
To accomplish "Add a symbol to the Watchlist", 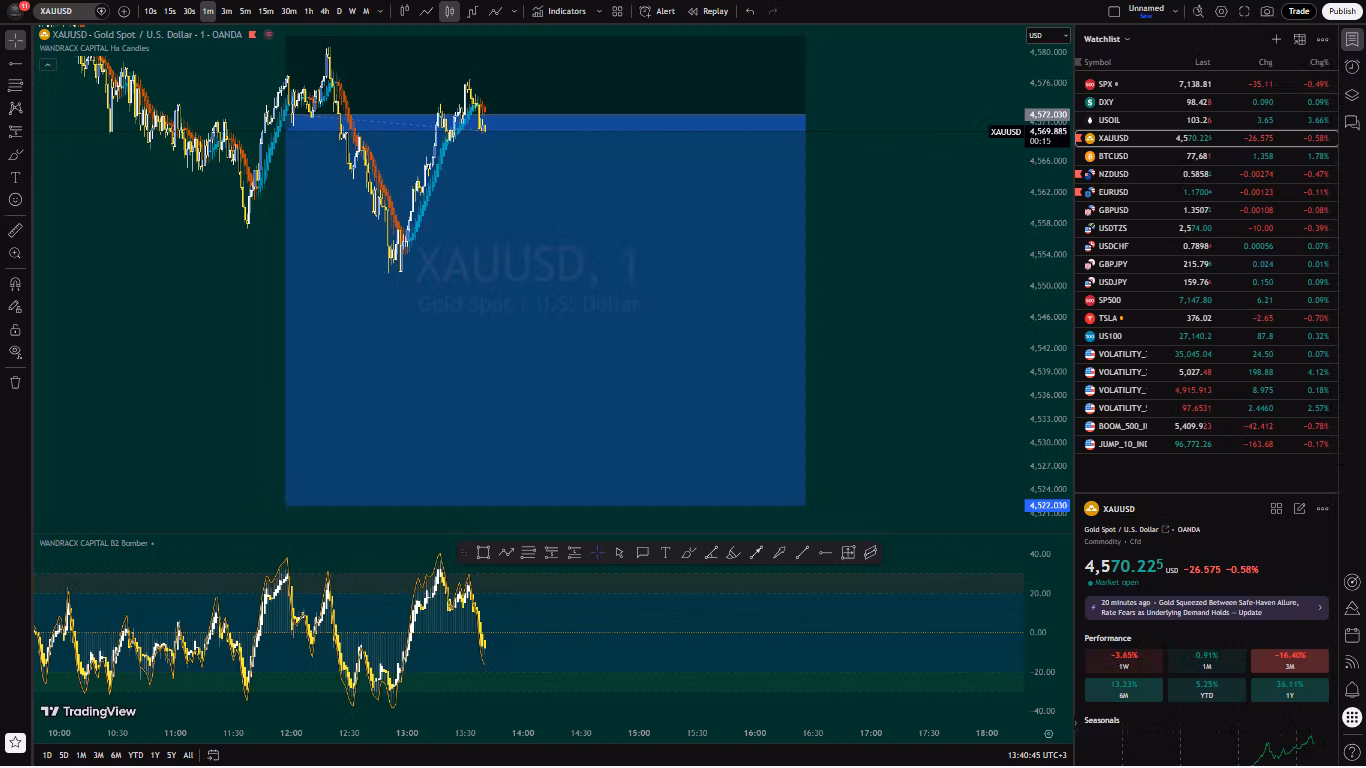I will pos(1276,39).
